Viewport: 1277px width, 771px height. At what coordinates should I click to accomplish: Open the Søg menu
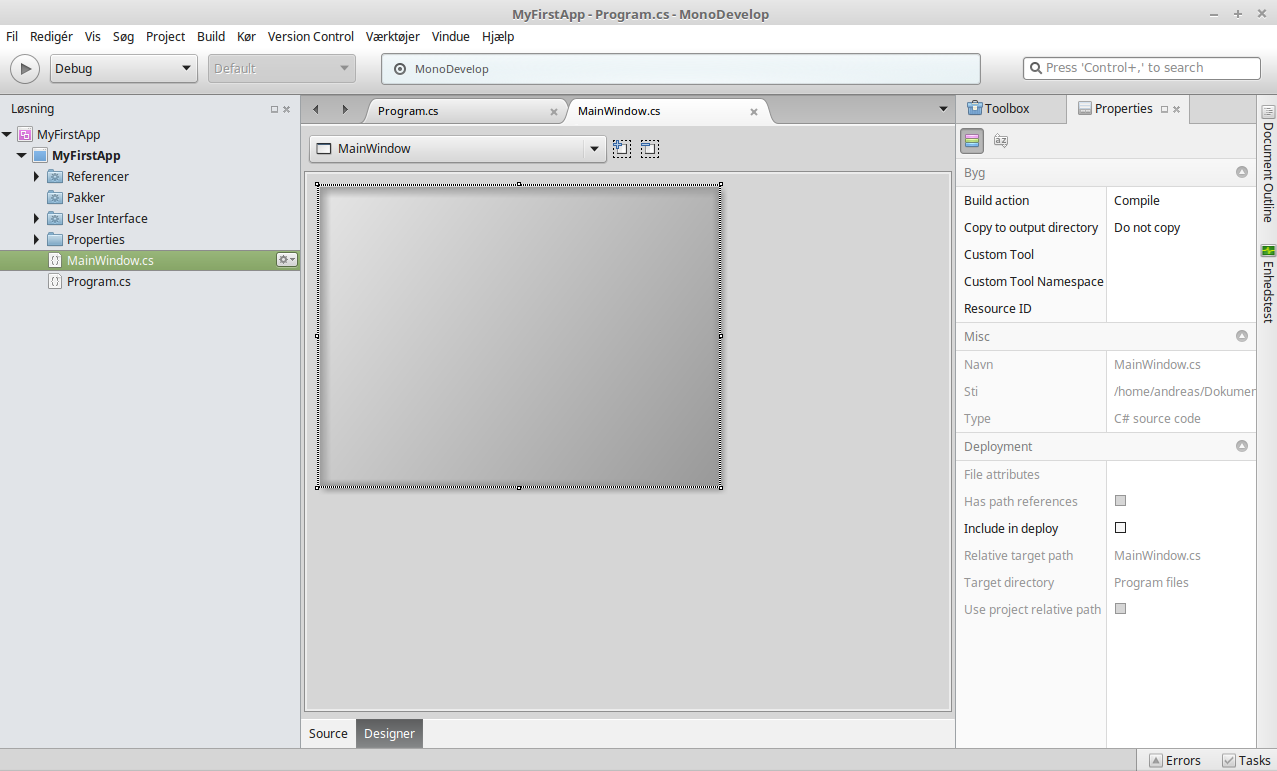click(x=123, y=36)
